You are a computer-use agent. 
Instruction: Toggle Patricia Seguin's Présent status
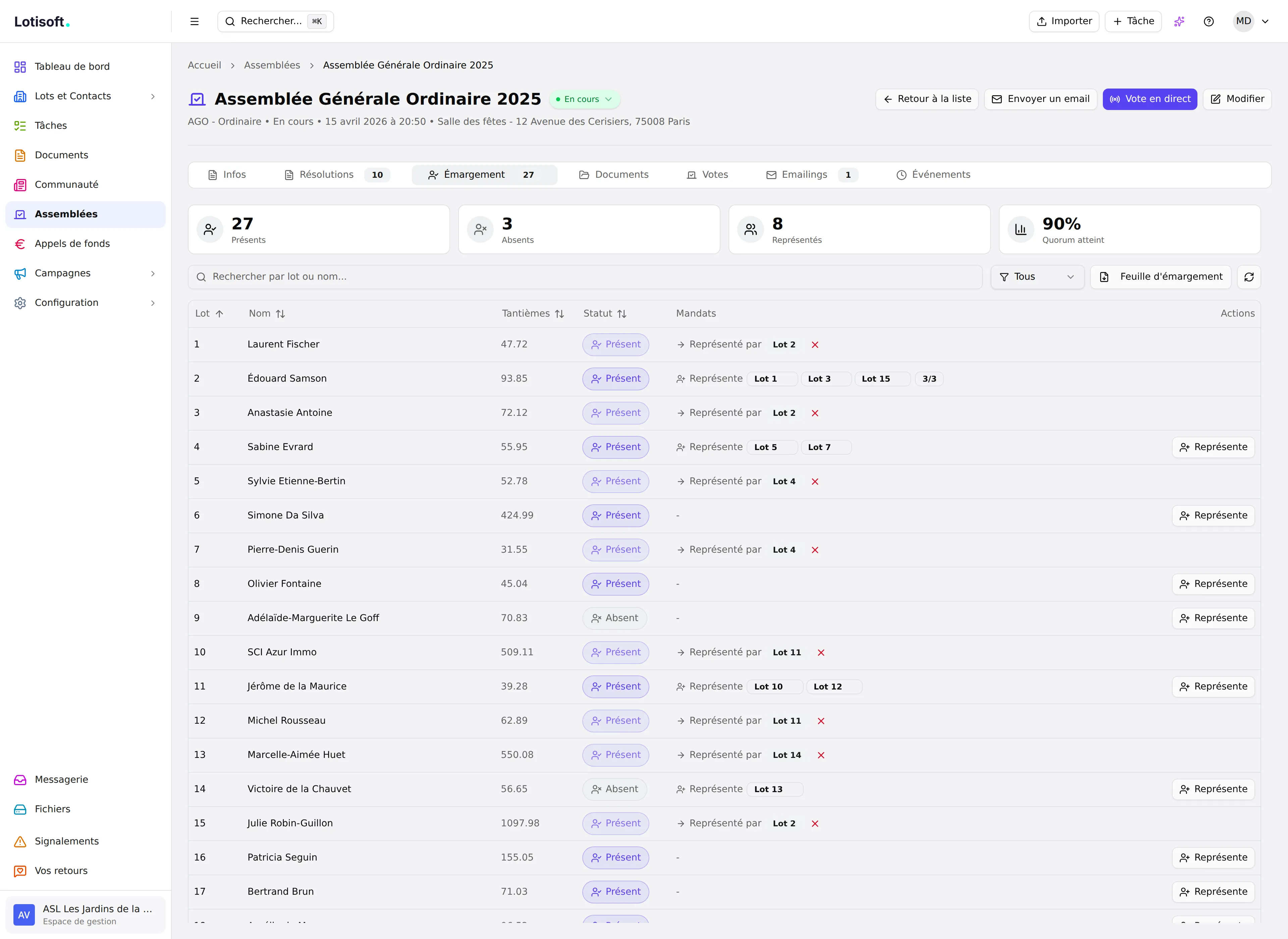click(x=615, y=858)
